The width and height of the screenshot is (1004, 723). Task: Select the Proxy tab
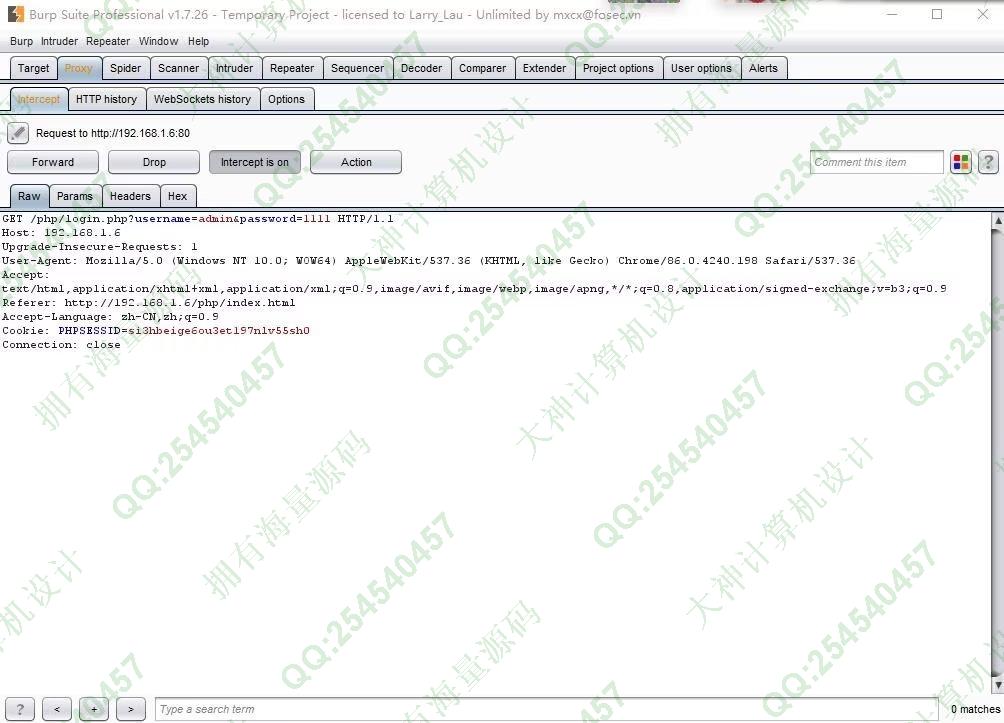[x=79, y=68]
